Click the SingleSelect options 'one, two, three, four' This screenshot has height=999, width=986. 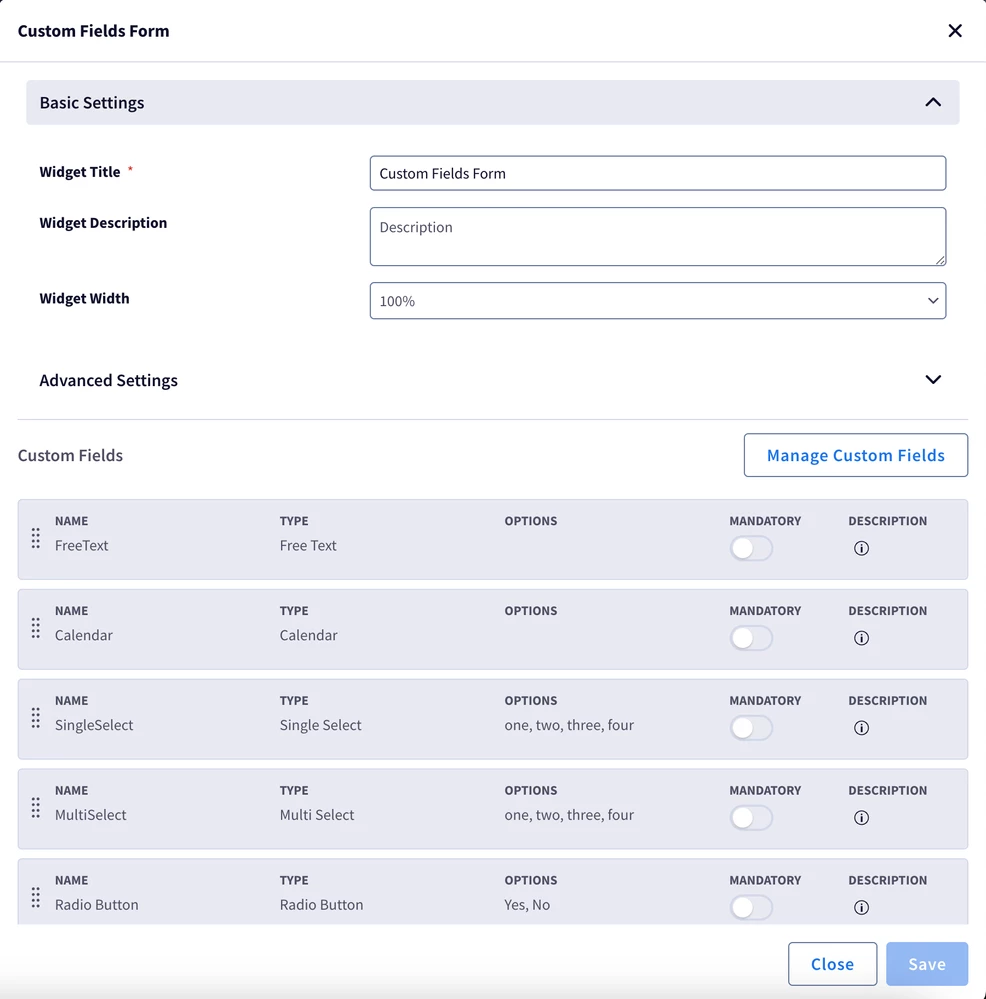[569, 725]
